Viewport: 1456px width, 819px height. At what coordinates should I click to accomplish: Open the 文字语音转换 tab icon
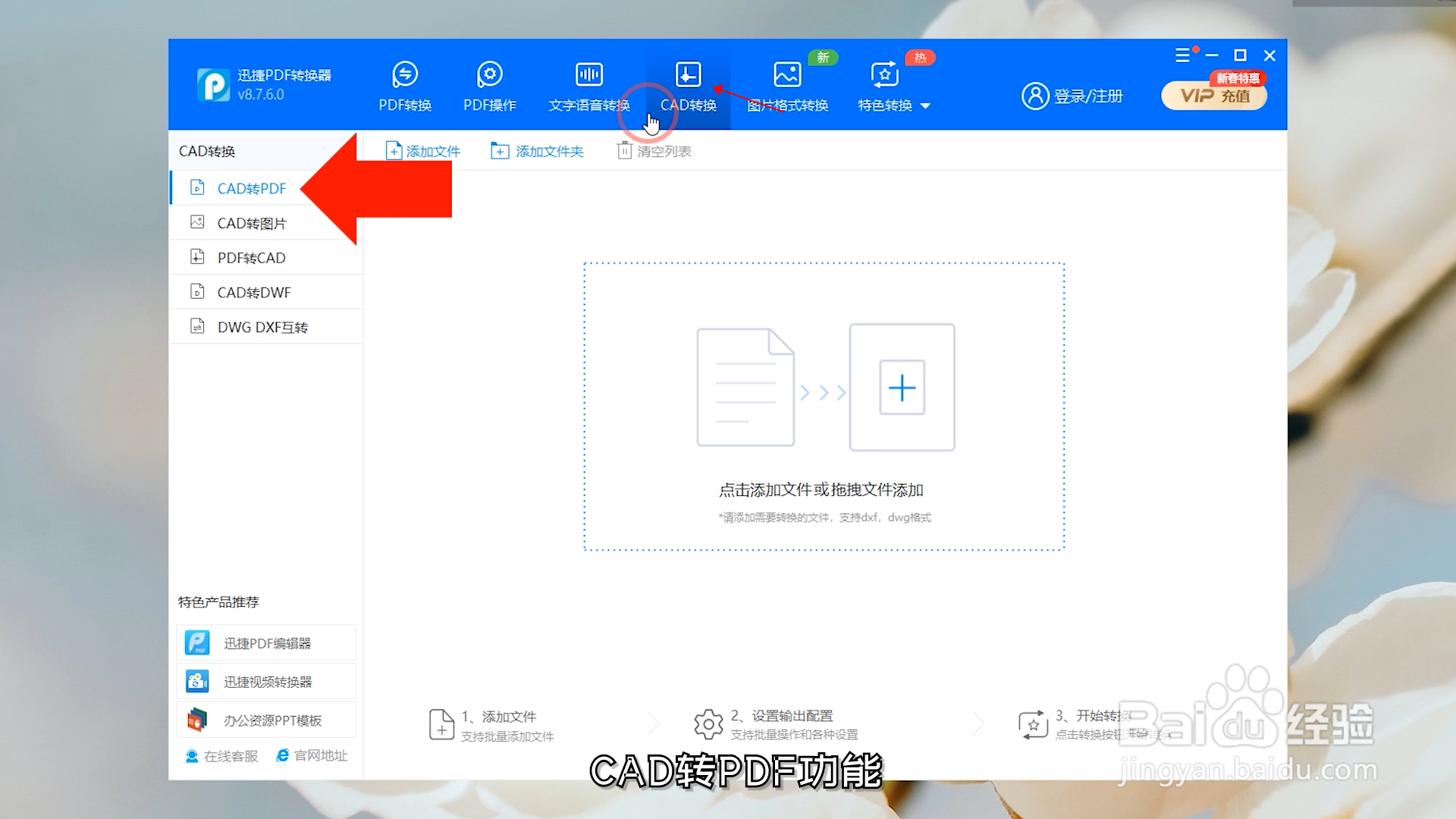click(x=589, y=74)
